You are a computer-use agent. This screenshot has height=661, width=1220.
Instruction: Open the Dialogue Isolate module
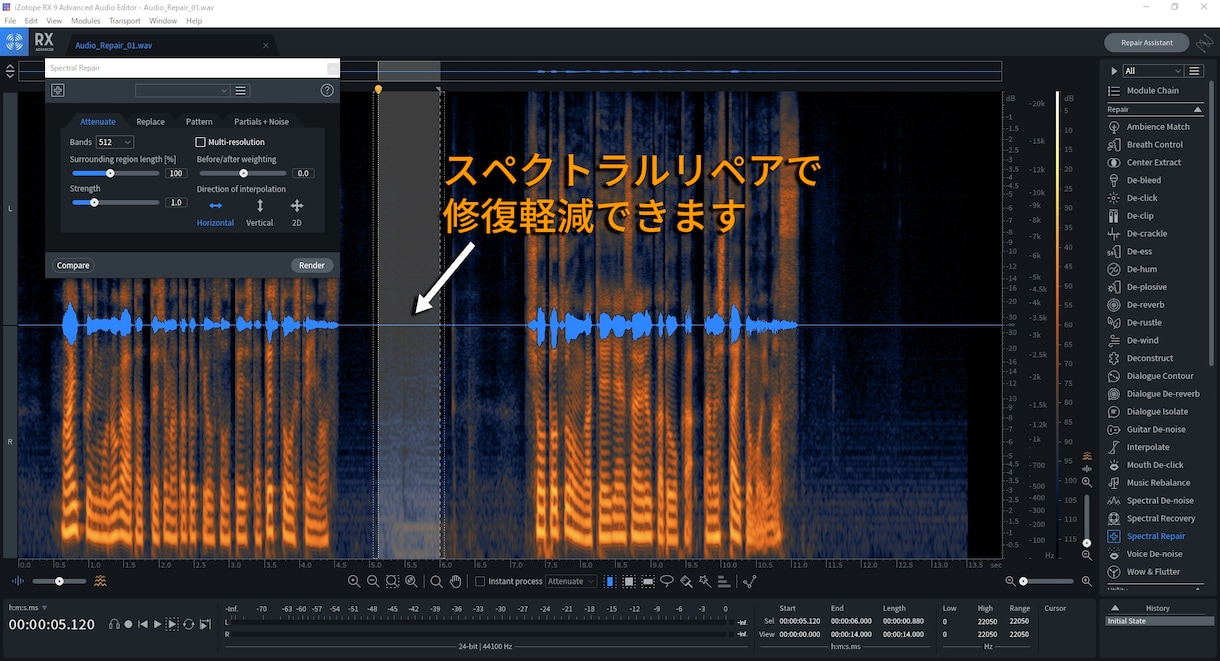click(1155, 412)
